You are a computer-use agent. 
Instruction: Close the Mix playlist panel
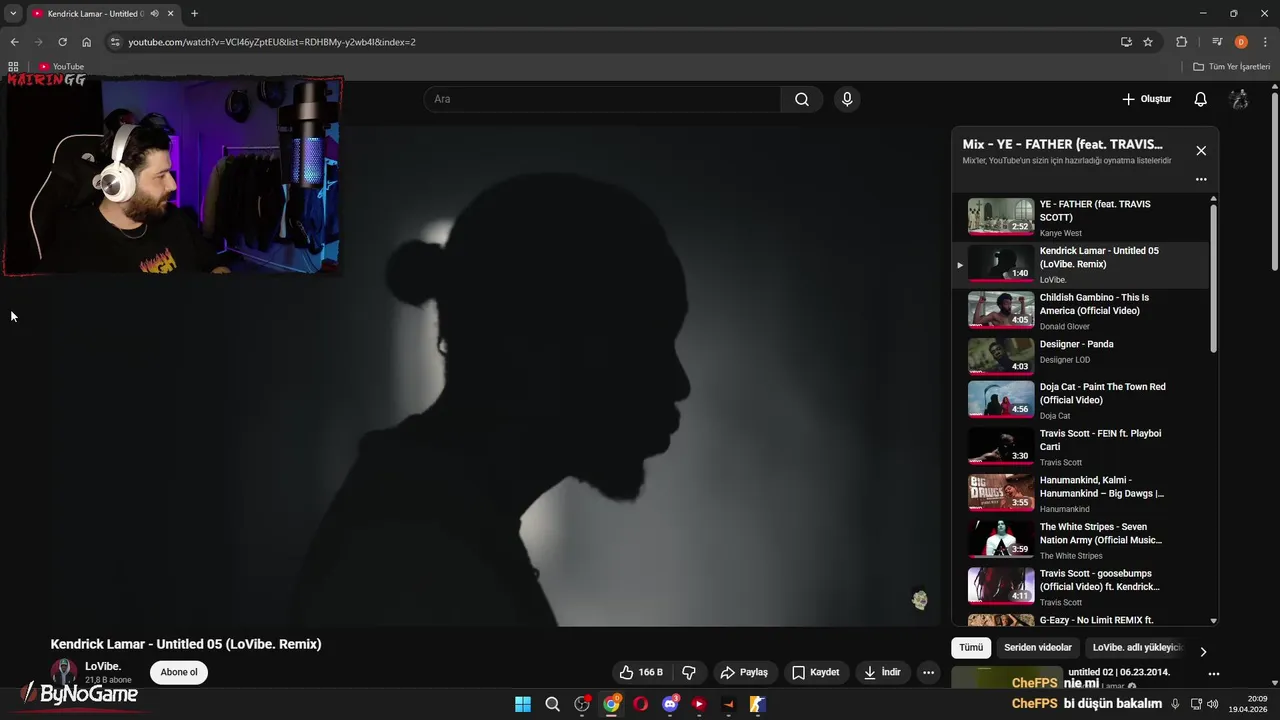coord(1201,151)
